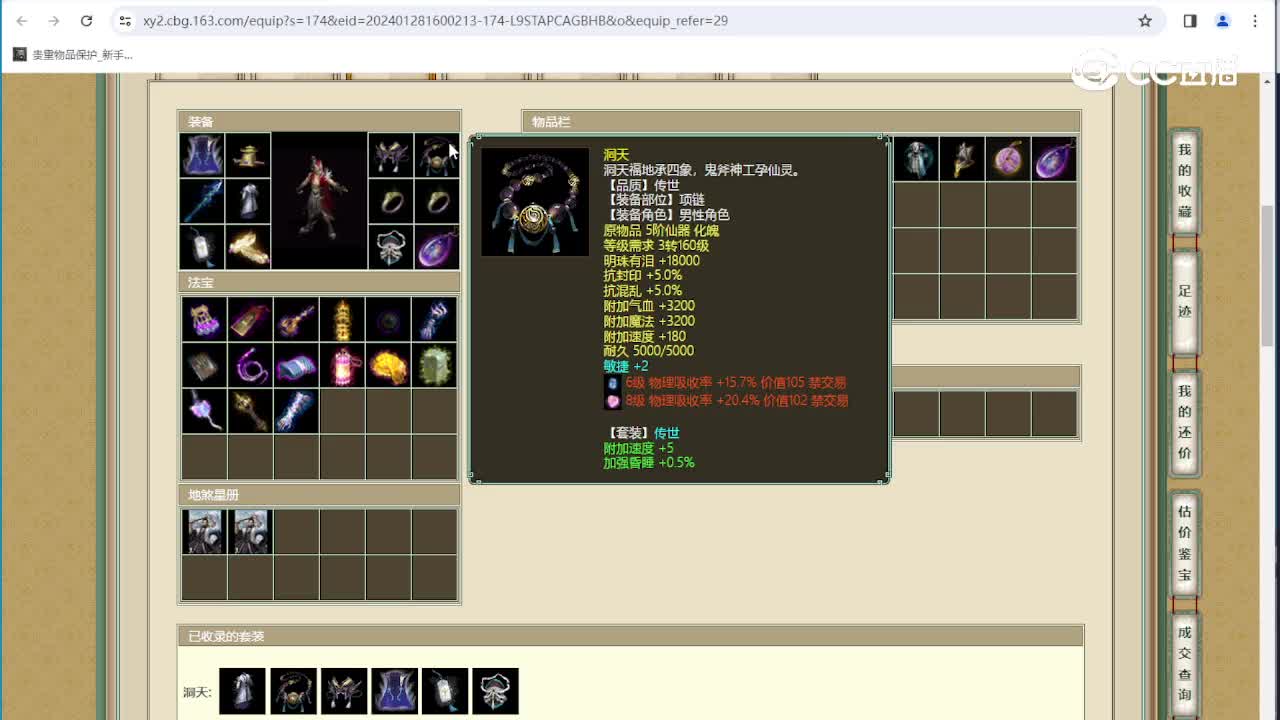This screenshot has width=1280, height=720.
Task: Go back in the browser
Action: (x=22, y=21)
